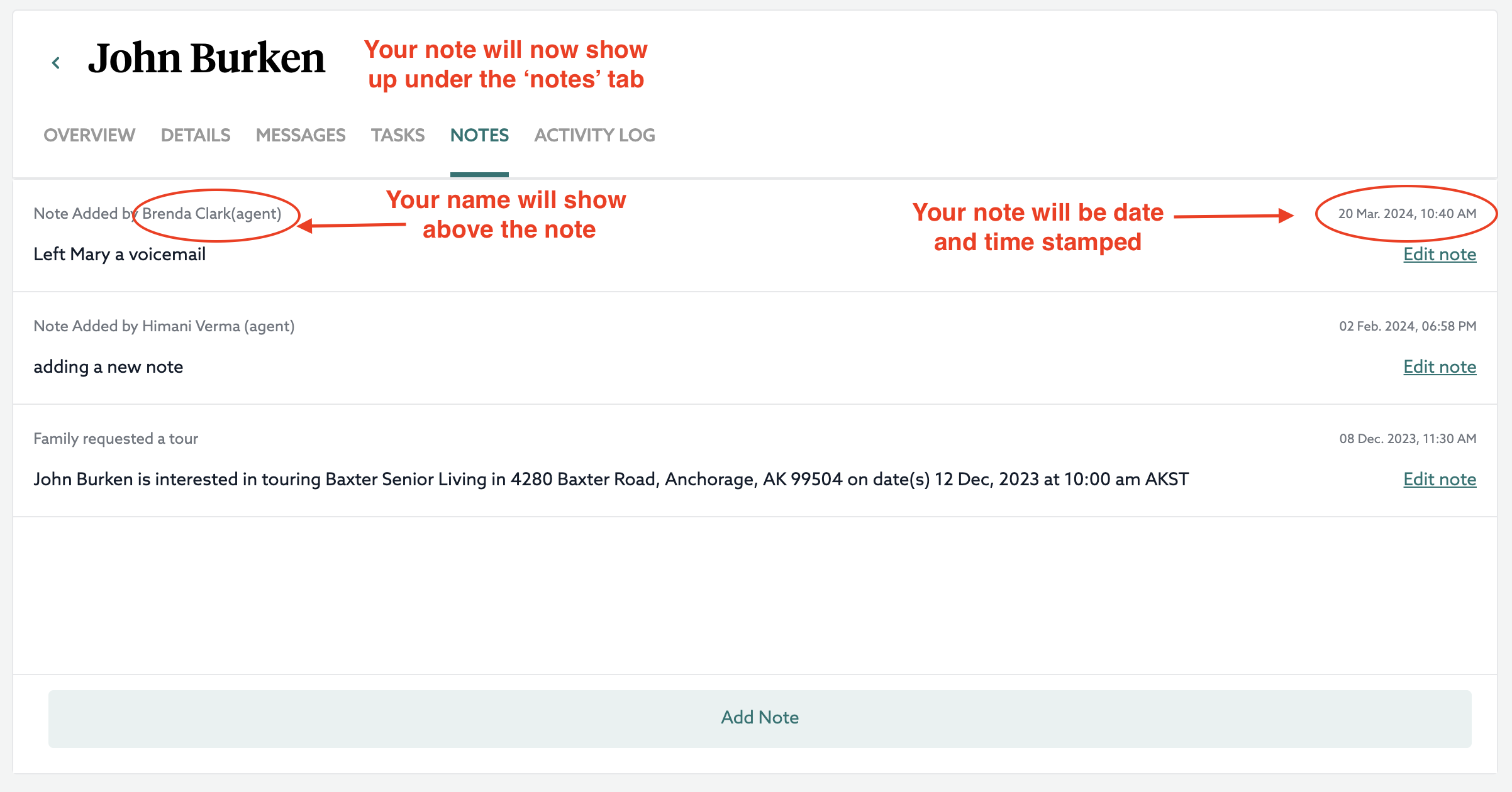Open the Messages tab
The width and height of the screenshot is (1512, 792).
[300, 135]
